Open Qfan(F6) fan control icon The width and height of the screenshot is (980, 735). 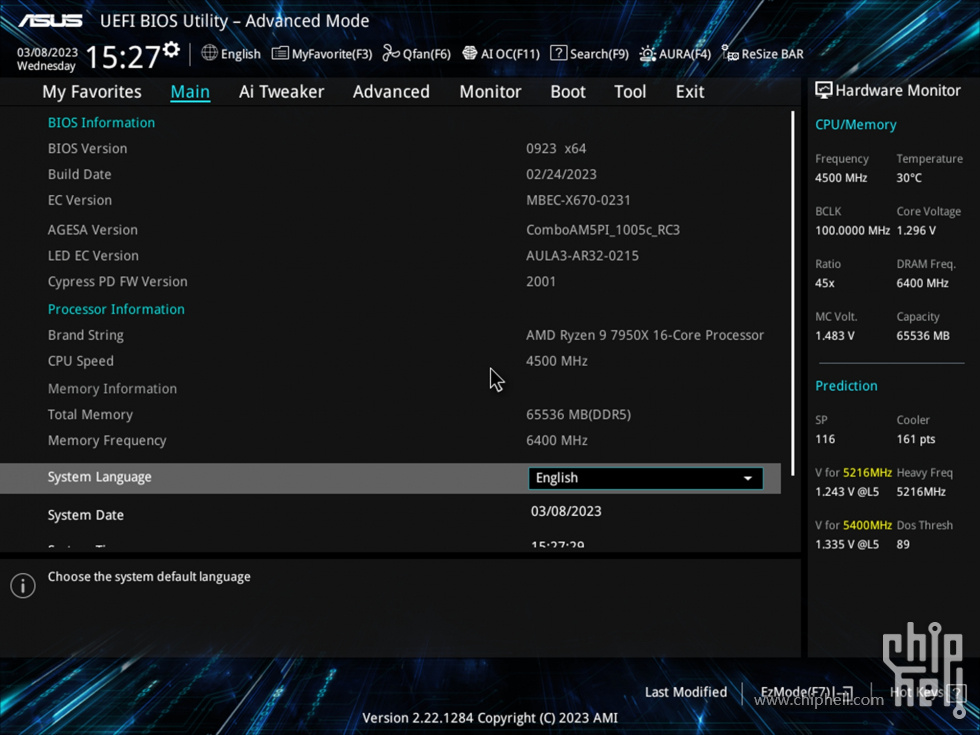click(391, 54)
